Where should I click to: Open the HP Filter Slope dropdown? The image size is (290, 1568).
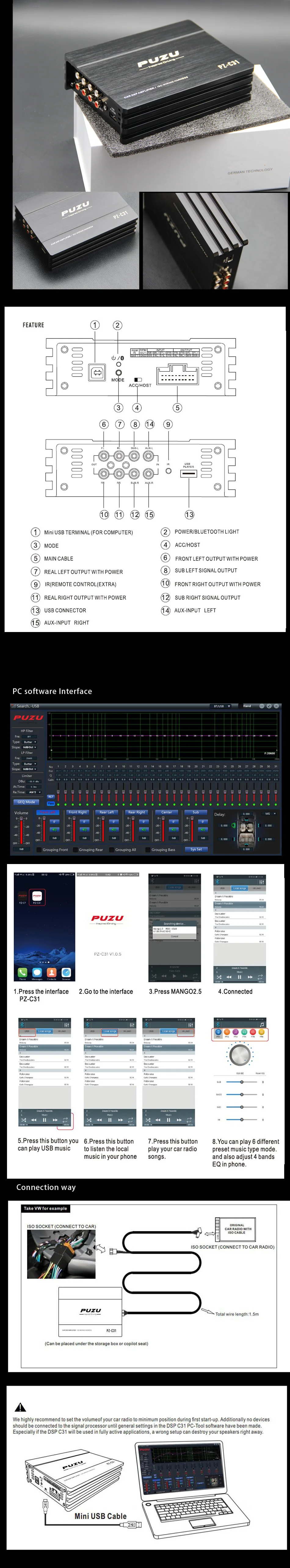[x=30, y=748]
